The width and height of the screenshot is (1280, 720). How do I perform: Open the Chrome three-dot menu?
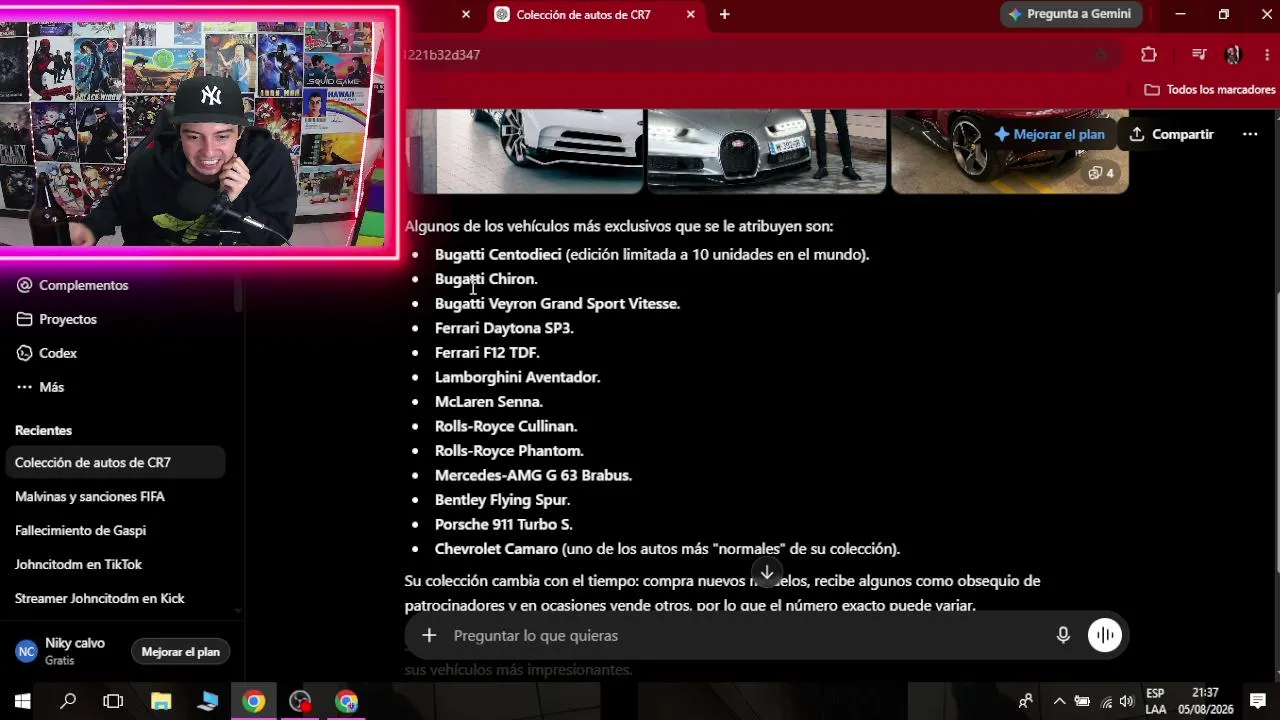coord(1266,55)
